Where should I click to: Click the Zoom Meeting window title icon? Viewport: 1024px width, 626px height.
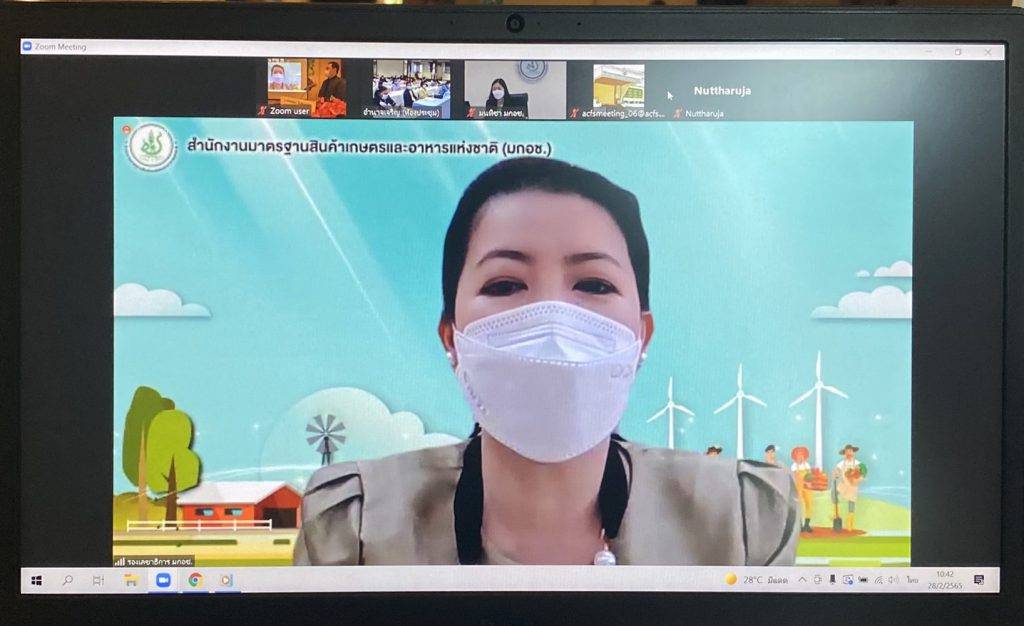[27, 47]
